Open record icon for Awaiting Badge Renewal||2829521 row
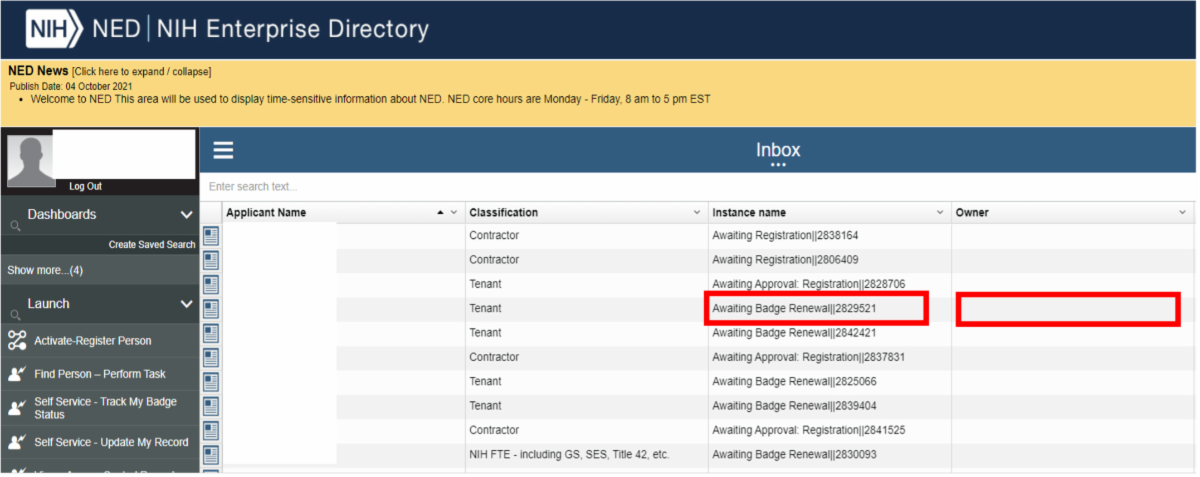 211,309
